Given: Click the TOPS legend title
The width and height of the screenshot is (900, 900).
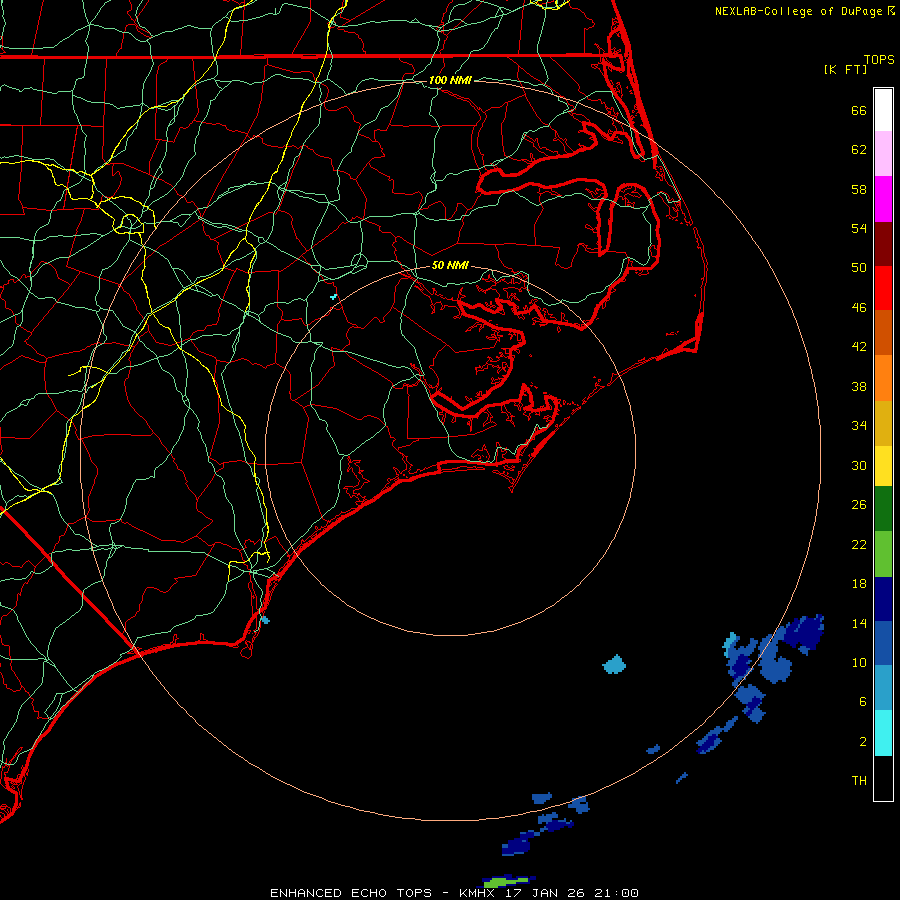Looking at the screenshot, I should pyautogui.click(x=879, y=59).
